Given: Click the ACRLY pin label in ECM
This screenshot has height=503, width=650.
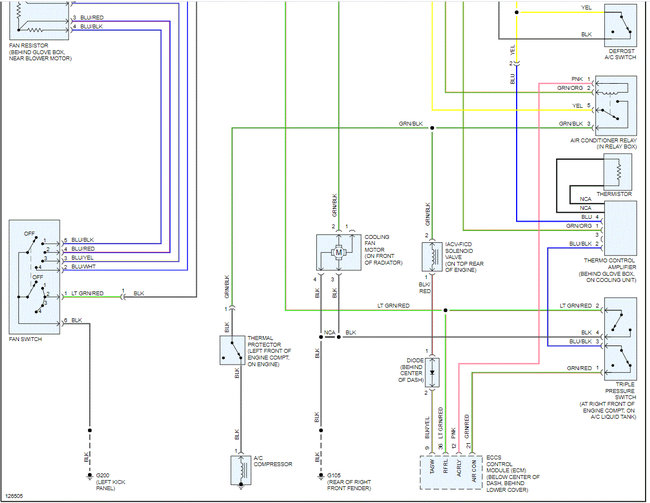Looking at the screenshot, I should [x=459, y=468].
